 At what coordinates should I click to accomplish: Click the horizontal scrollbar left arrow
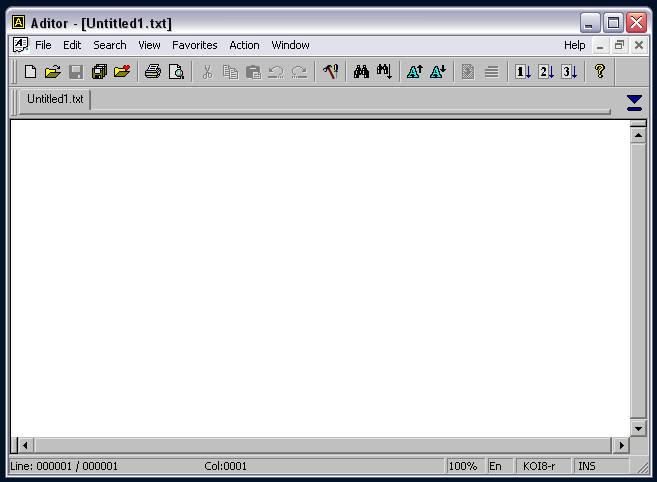[x=25, y=445]
